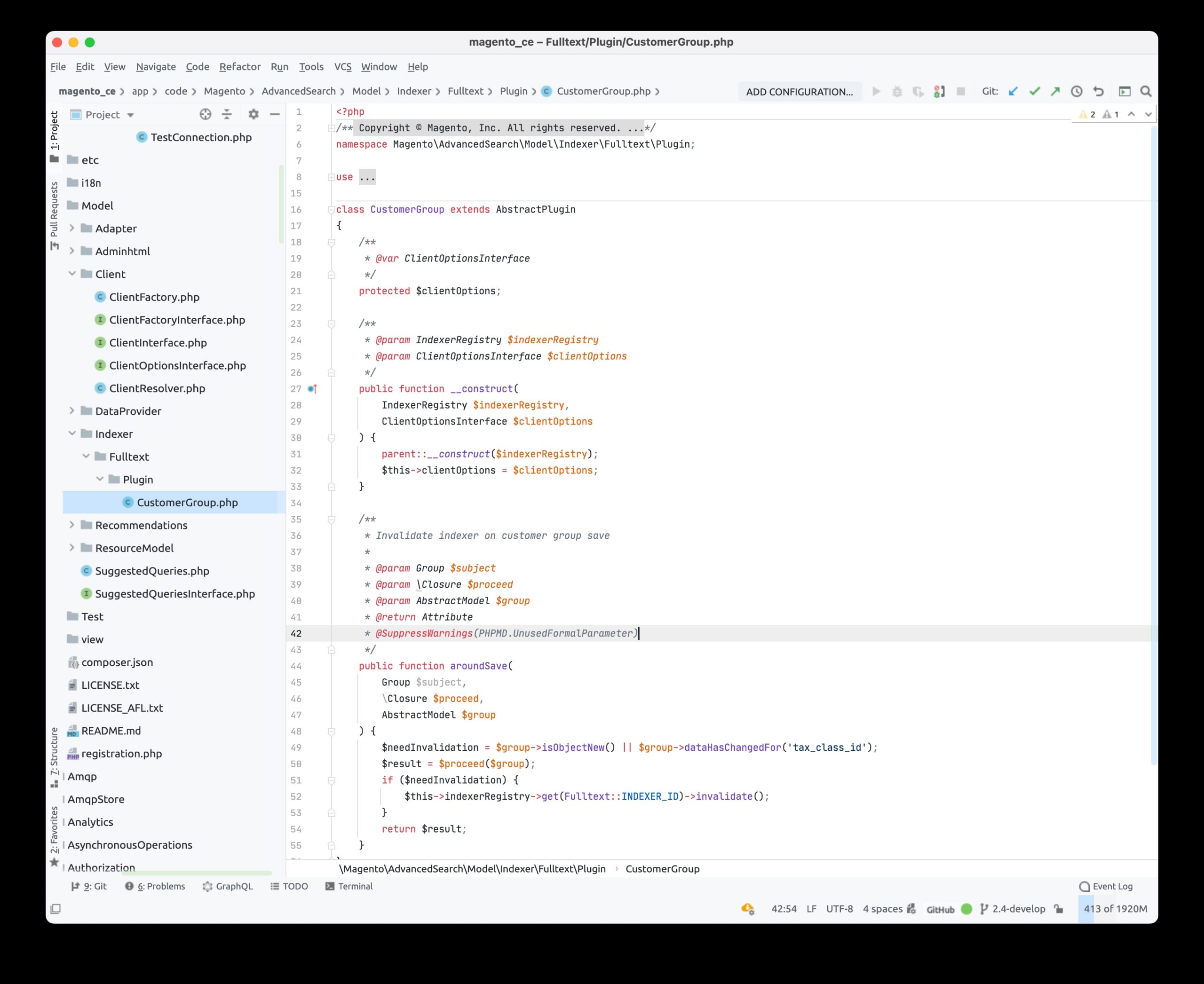Push commits with the green arrow icon
This screenshot has width=1204, height=984.
coord(1055,91)
